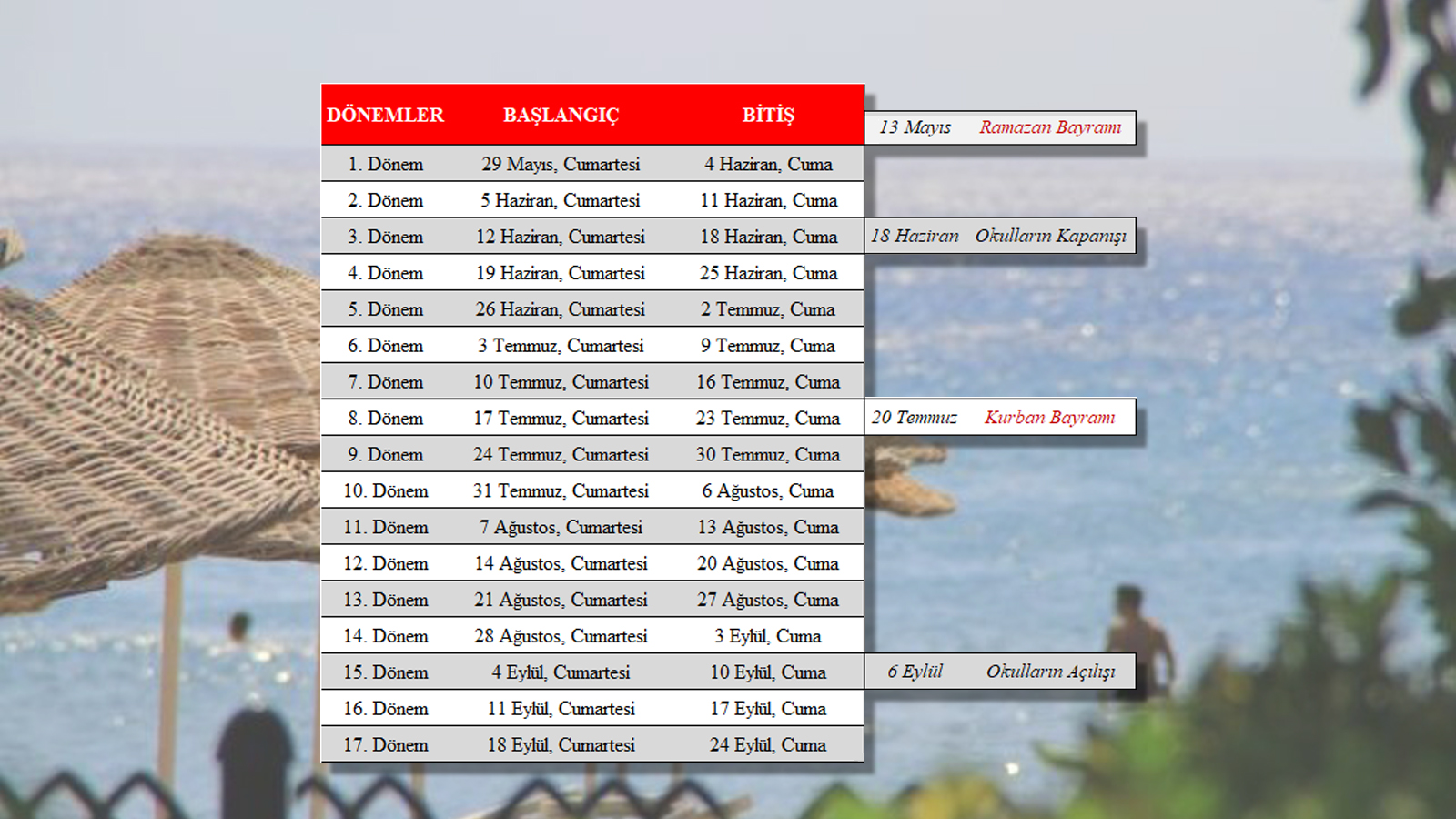
Task: Select '4 Haziran, Cuma' end date
Action: (x=768, y=165)
